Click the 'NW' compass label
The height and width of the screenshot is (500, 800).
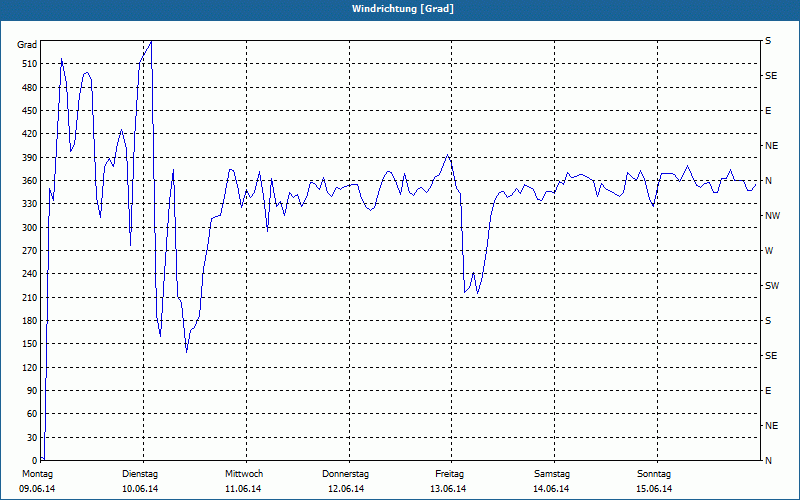(772, 216)
